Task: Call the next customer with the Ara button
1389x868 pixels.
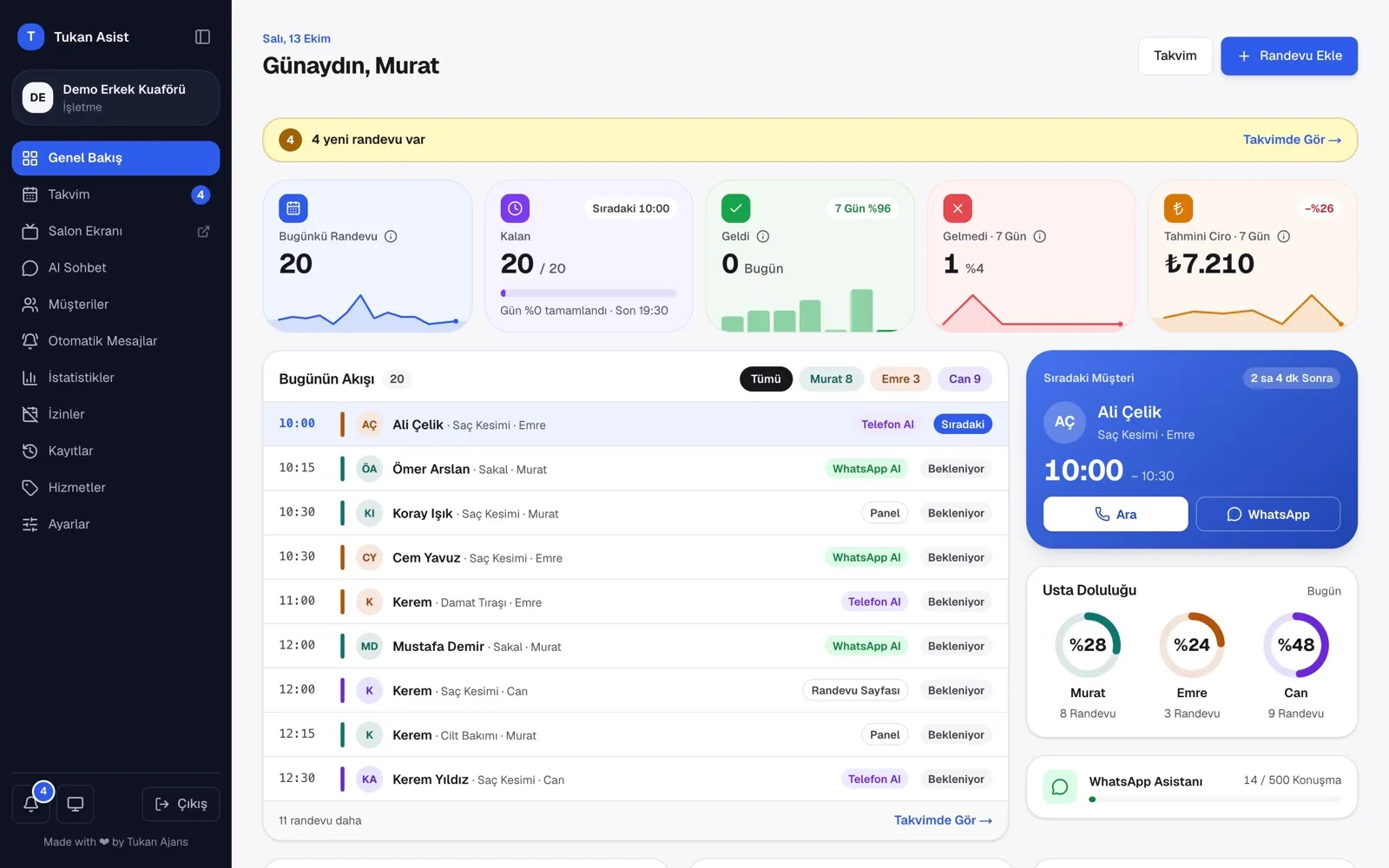Action: pyautogui.click(x=1116, y=514)
